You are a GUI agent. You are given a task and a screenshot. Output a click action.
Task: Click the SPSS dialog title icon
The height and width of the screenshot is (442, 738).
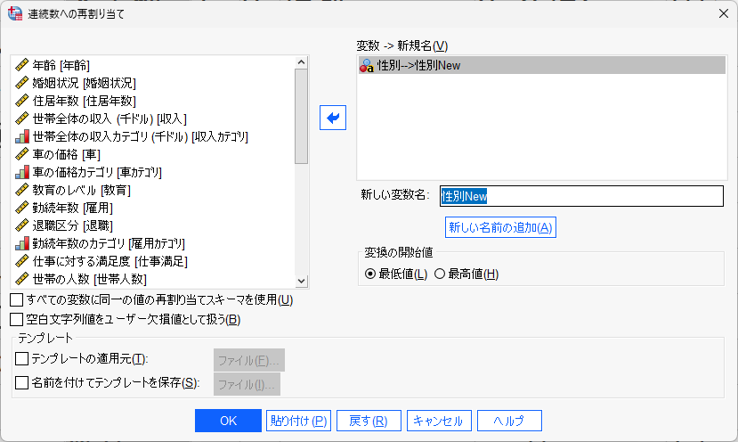pyautogui.click(x=15, y=14)
